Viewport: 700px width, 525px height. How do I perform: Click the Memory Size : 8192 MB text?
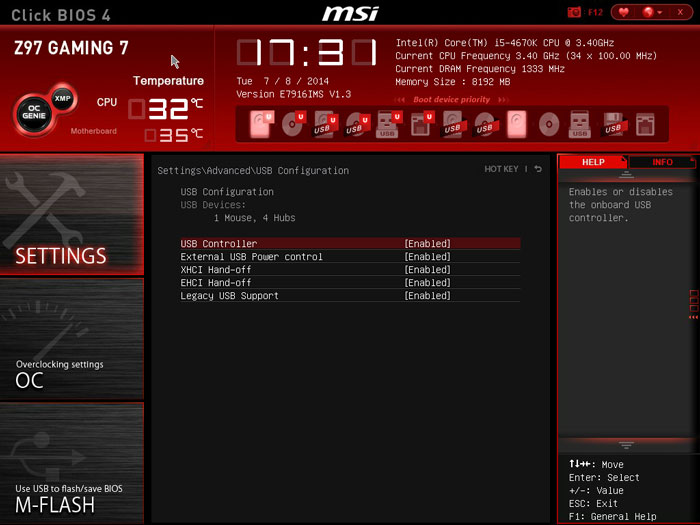pyautogui.click(x=453, y=82)
